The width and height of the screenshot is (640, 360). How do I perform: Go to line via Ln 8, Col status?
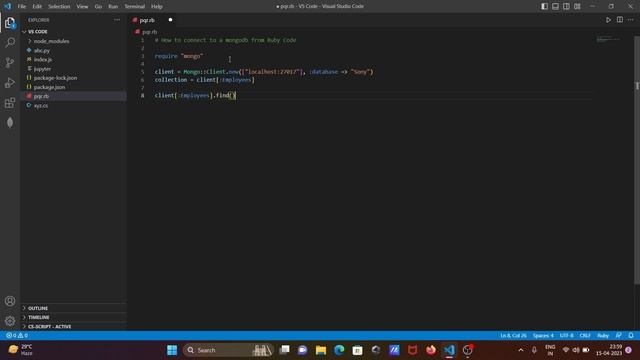click(x=513, y=336)
